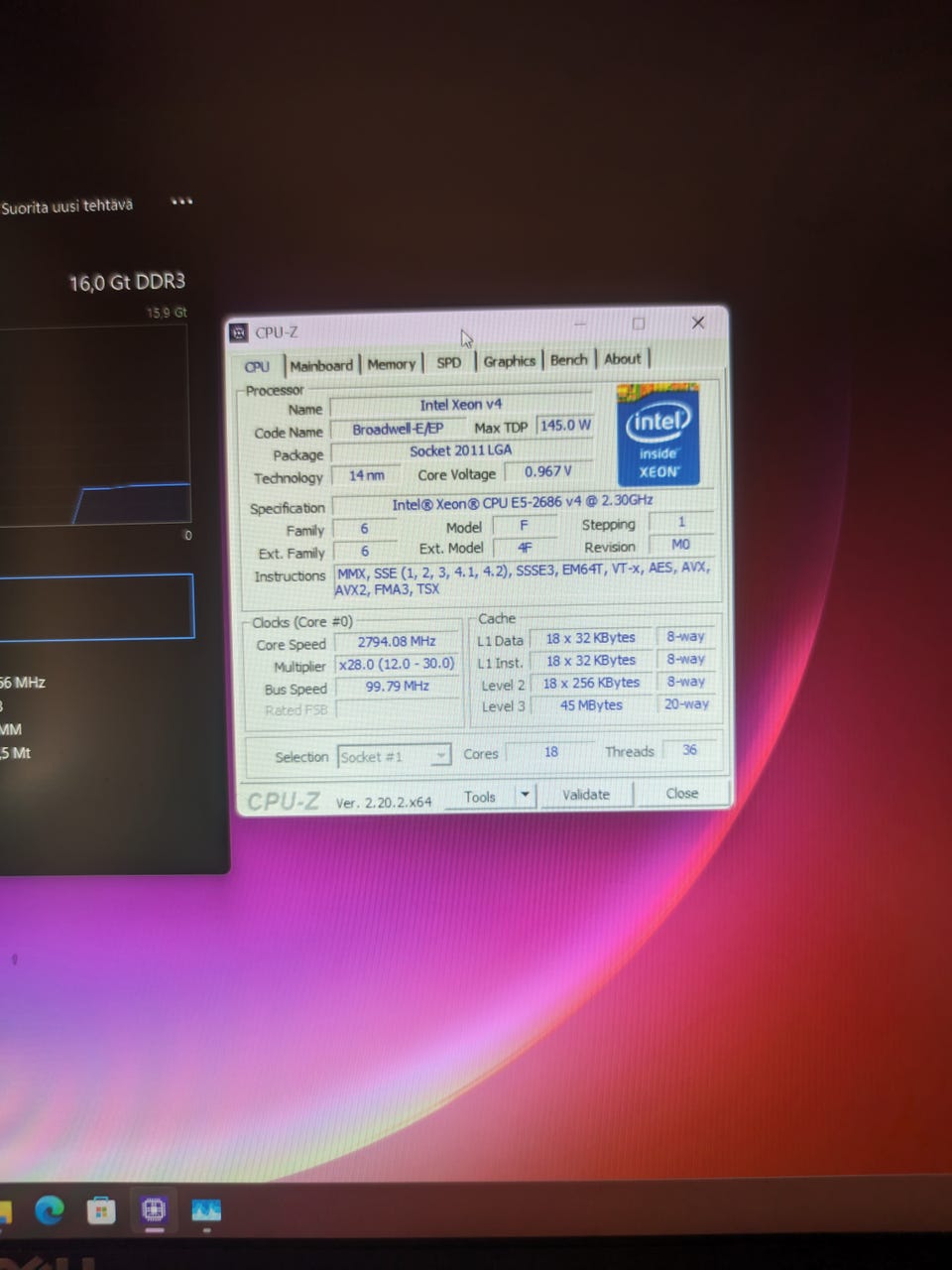Click the Level 2 '18 x 256 KBytes' value

coord(591,683)
